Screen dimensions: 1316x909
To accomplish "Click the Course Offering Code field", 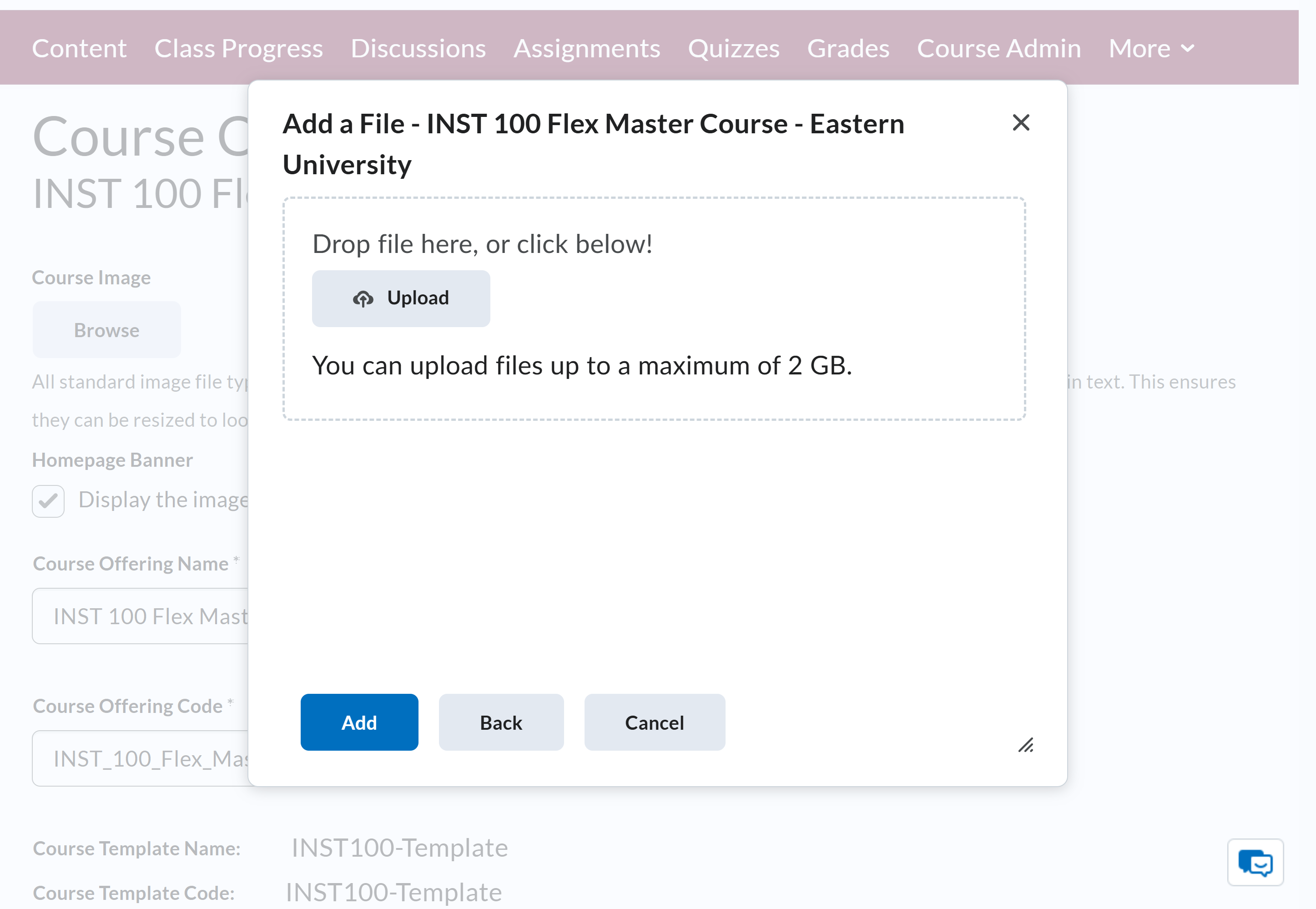I will pyautogui.click(x=141, y=758).
